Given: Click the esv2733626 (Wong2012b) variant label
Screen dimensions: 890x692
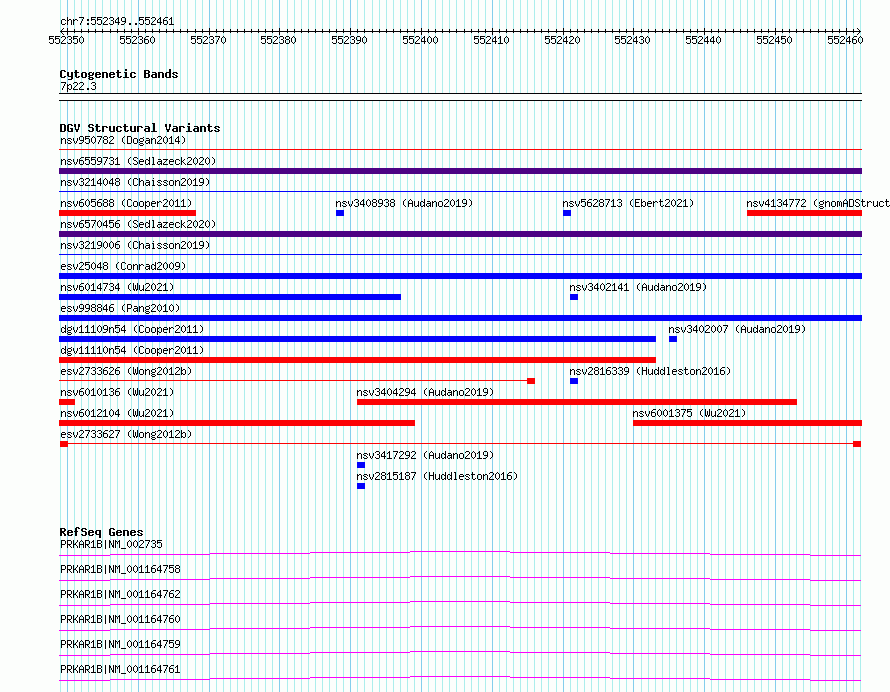Looking at the screenshot, I should [x=126, y=371].
